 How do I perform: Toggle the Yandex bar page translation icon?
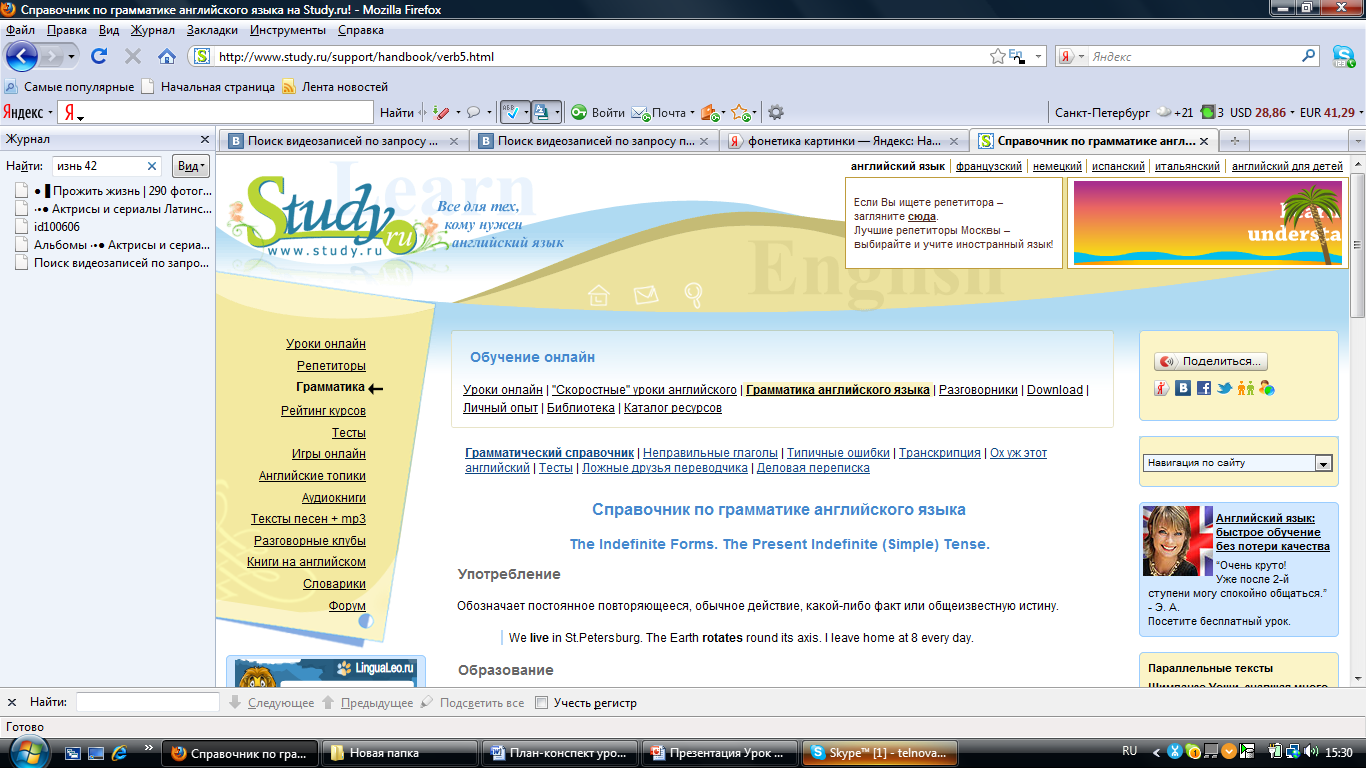click(541, 113)
